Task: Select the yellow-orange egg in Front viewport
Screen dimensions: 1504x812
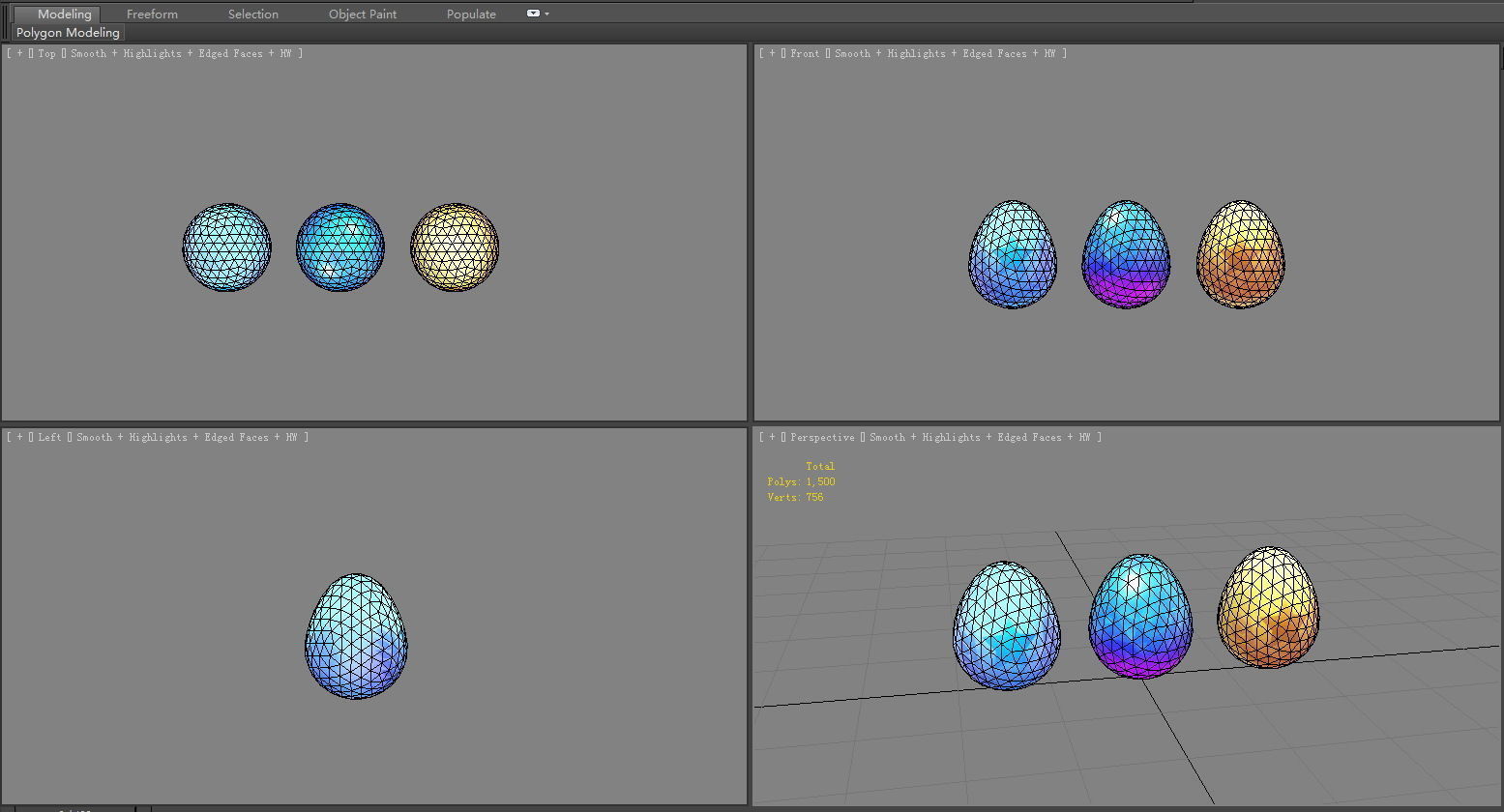Action: pyautogui.click(x=1241, y=255)
